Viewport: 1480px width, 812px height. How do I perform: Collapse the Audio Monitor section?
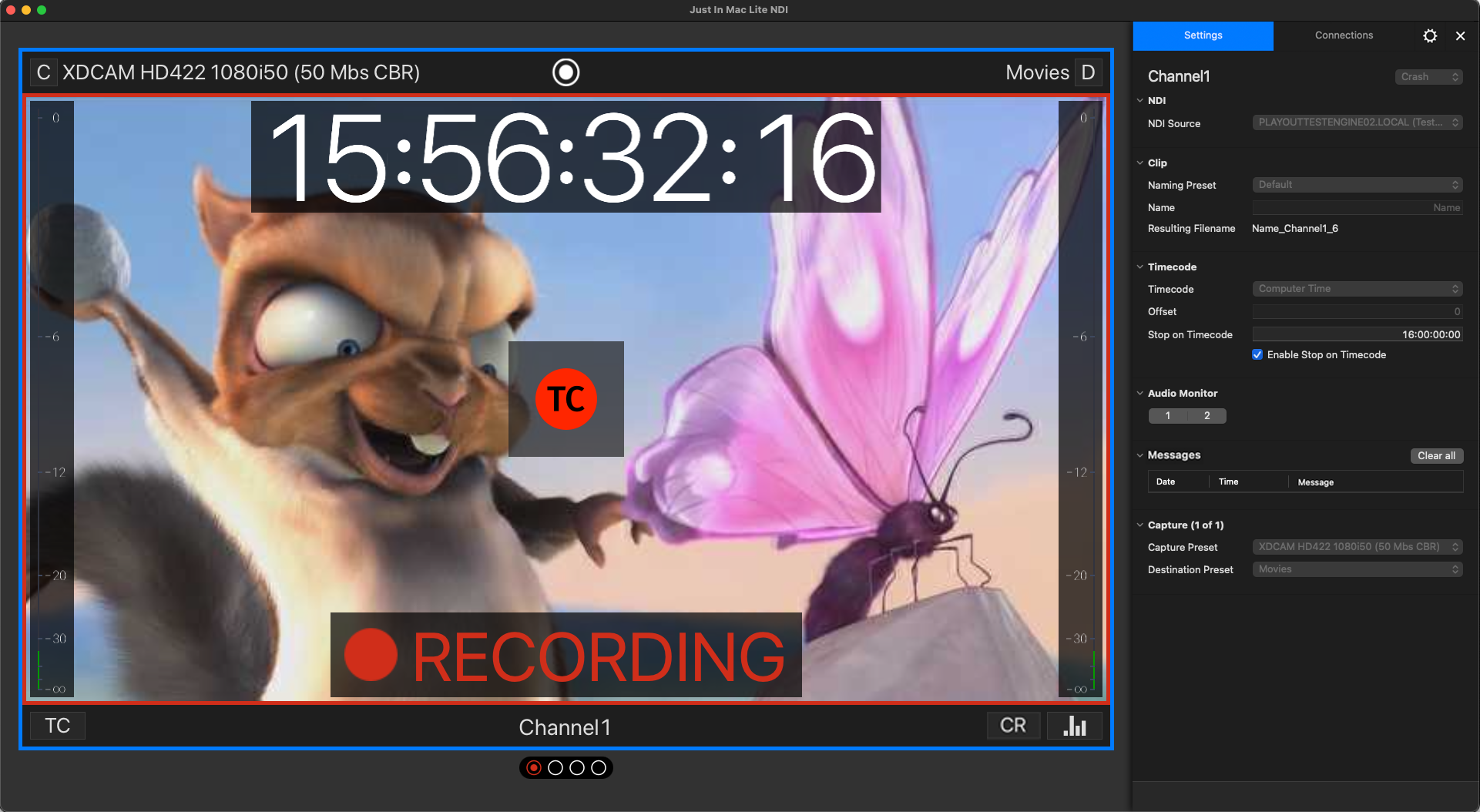tap(1140, 393)
